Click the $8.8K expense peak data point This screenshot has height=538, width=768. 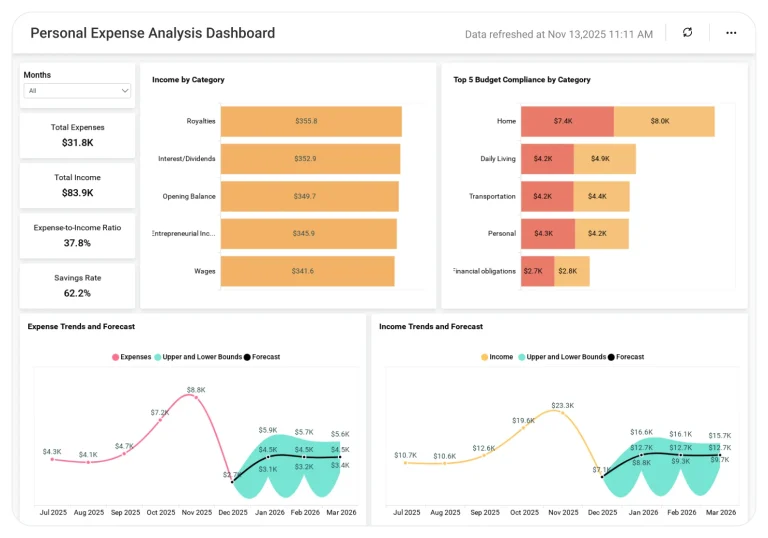pyautogui.click(x=196, y=397)
